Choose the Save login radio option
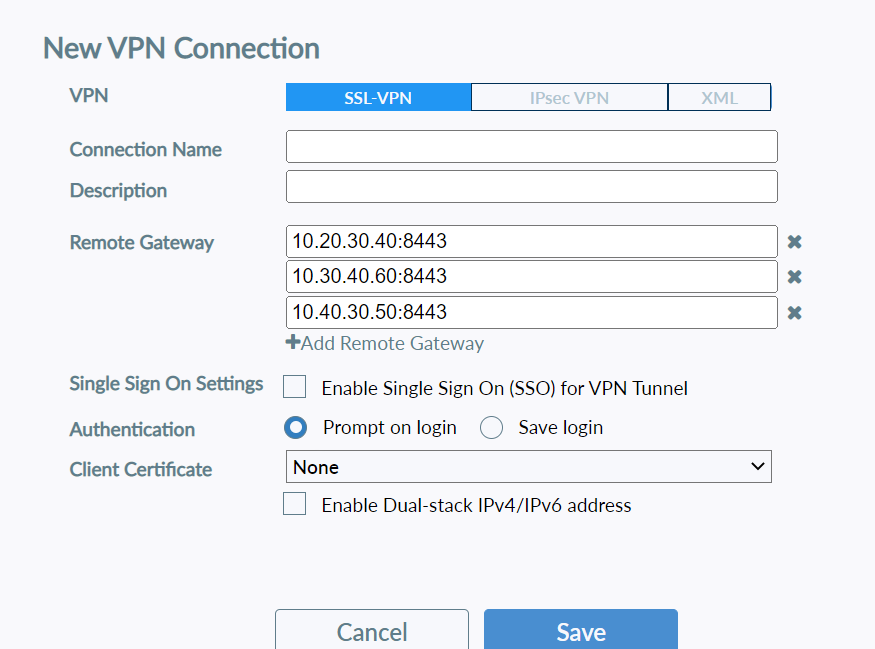The image size is (875, 649). tap(491, 428)
